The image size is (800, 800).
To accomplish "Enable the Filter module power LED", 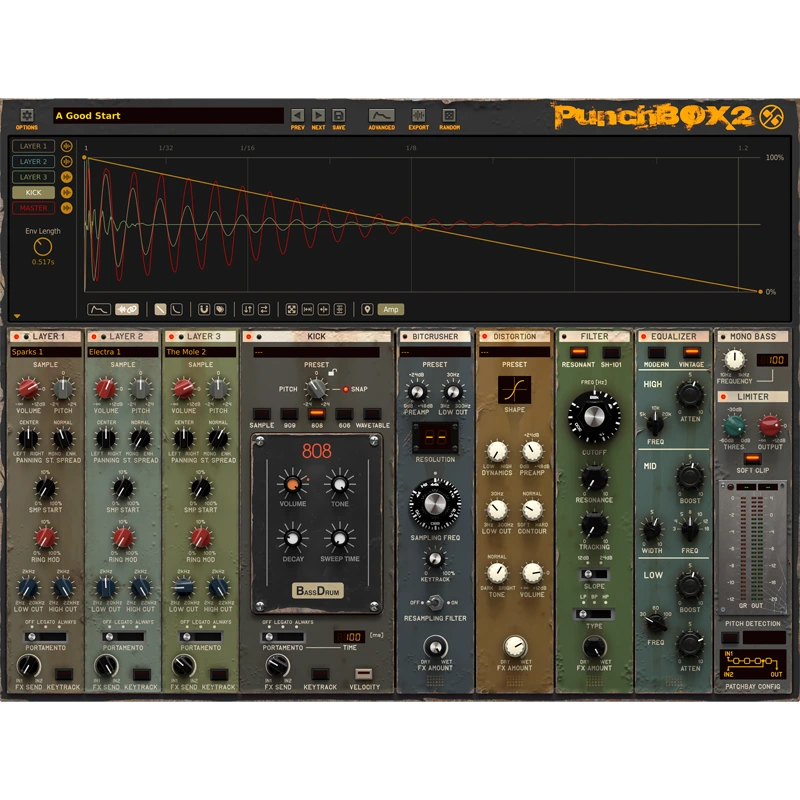I will 564,337.
